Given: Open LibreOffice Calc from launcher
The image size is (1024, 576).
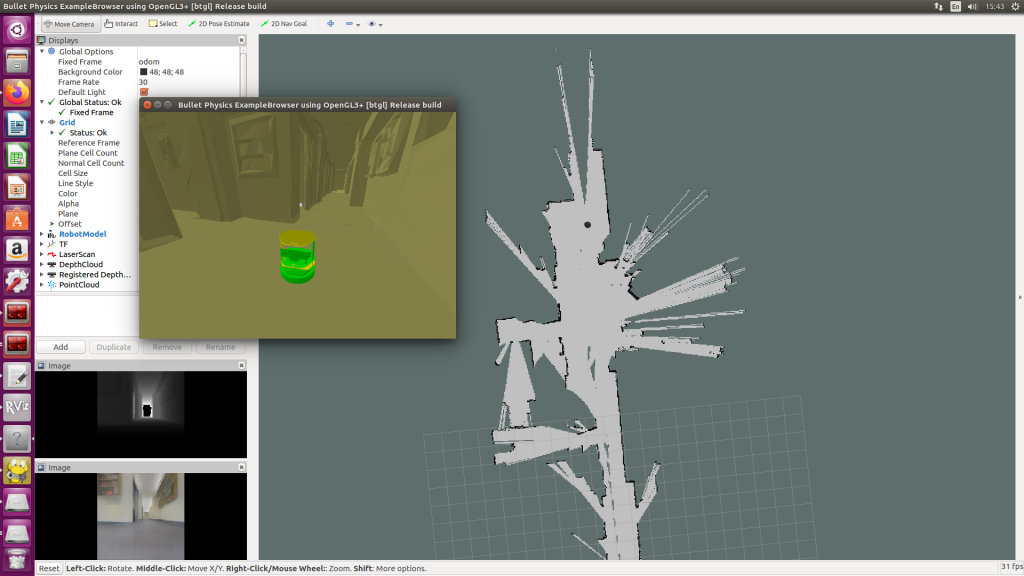Looking at the screenshot, I should [17, 156].
